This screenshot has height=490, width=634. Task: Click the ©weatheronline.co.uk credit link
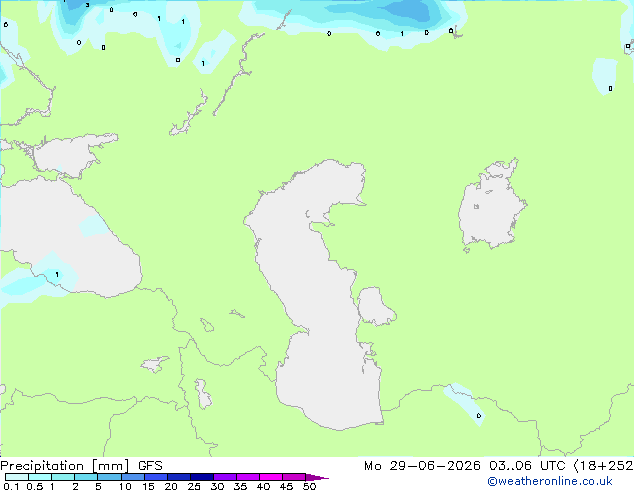point(550,481)
